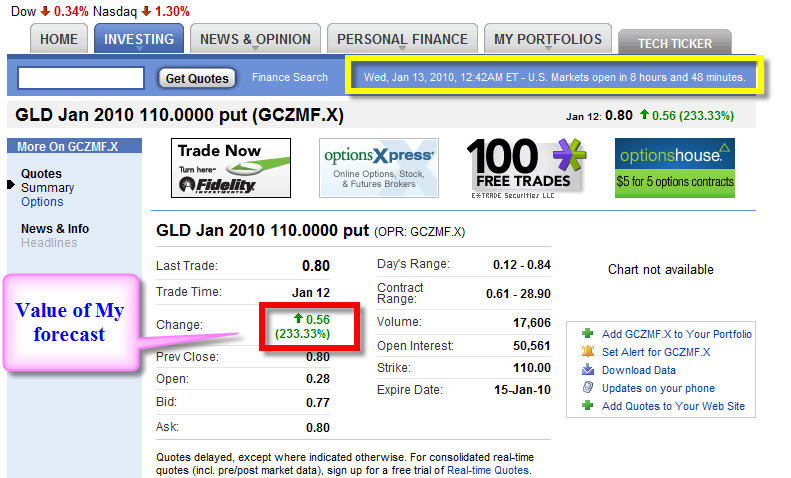Click the optionshouse ad banner

coord(674,168)
